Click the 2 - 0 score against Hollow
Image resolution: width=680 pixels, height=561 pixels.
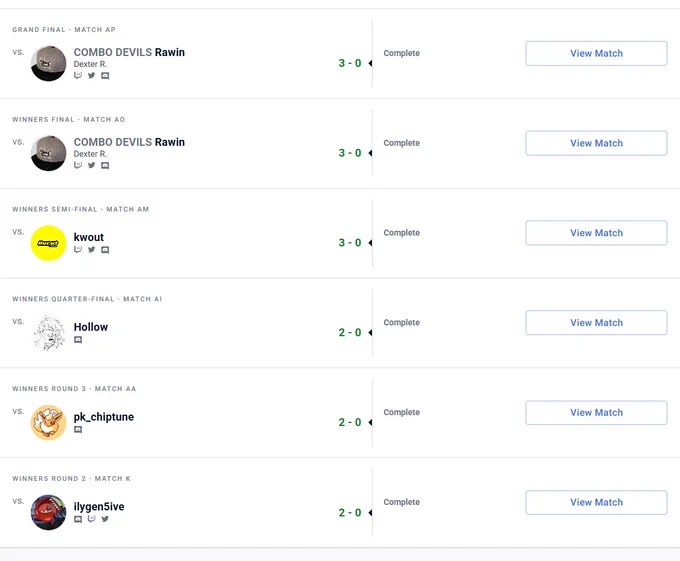[x=350, y=333]
